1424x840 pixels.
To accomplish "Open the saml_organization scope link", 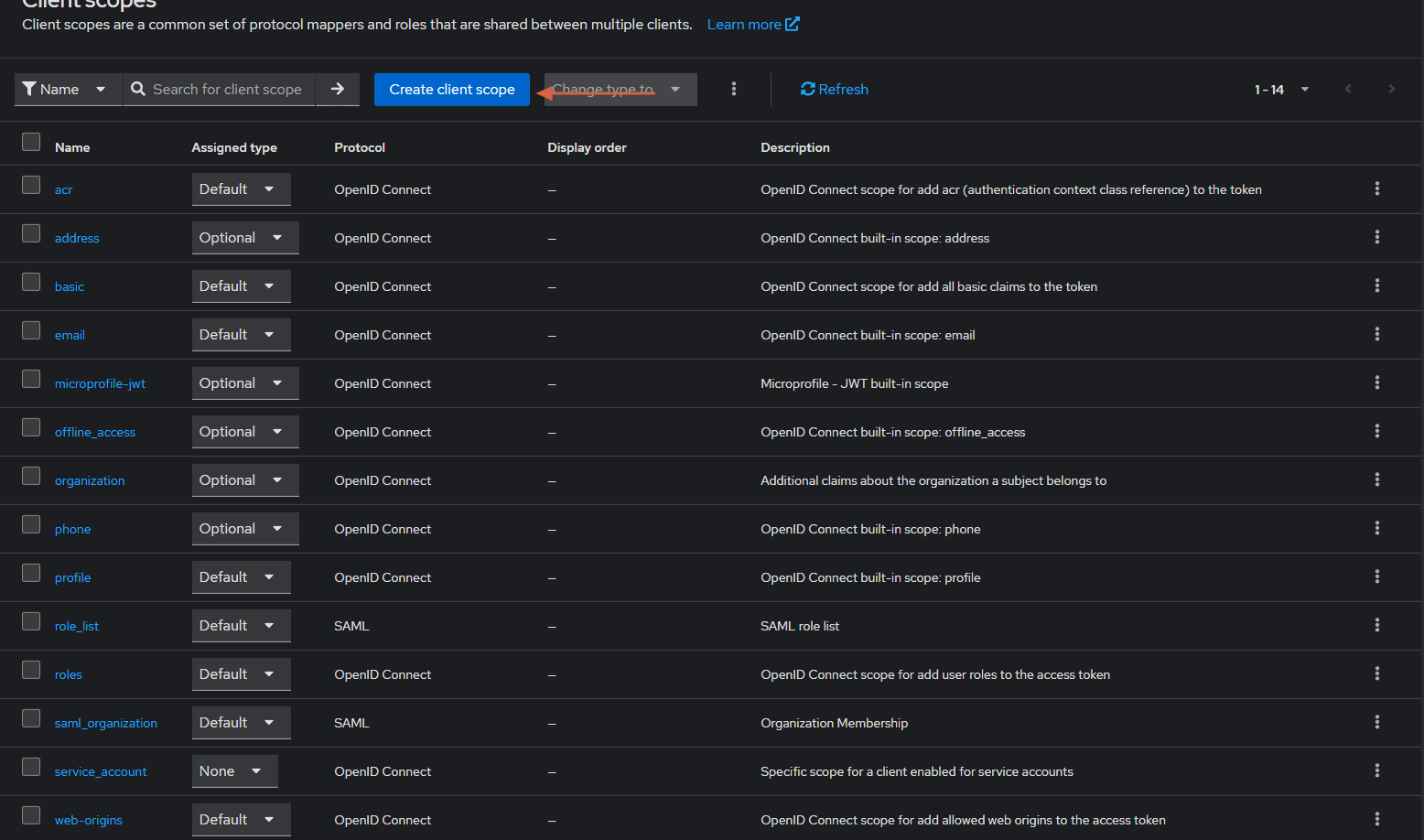I will point(106,723).
